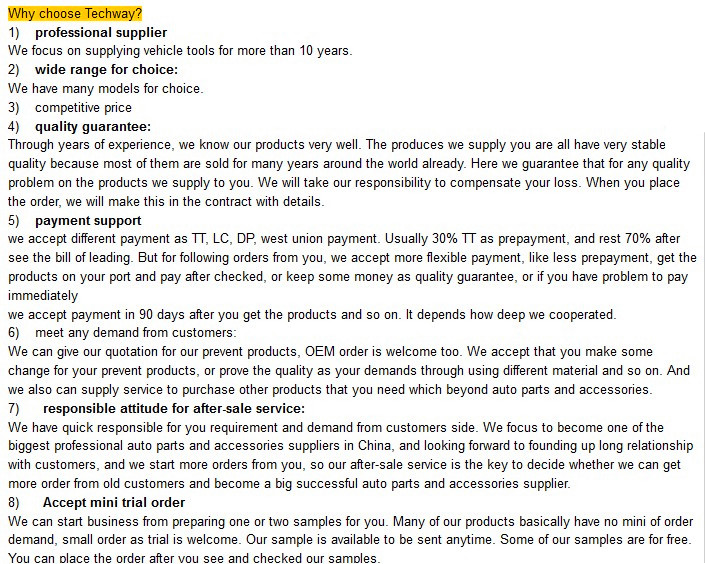Click the 'Accept mini trial order' heading
The width and height of the screenshot is (705, 564).
(x=114, y=502)
